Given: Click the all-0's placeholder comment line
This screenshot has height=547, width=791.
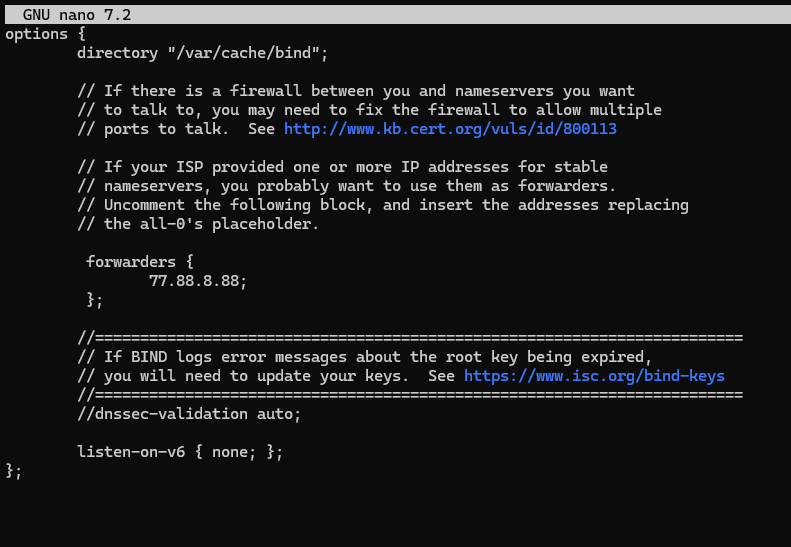Looking at the screenshot, I should pos(198,224).
